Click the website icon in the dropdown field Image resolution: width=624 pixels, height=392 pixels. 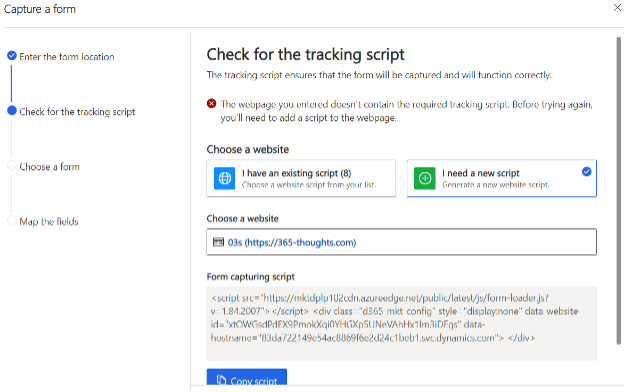pyautogui.click(x=218, y=242)
